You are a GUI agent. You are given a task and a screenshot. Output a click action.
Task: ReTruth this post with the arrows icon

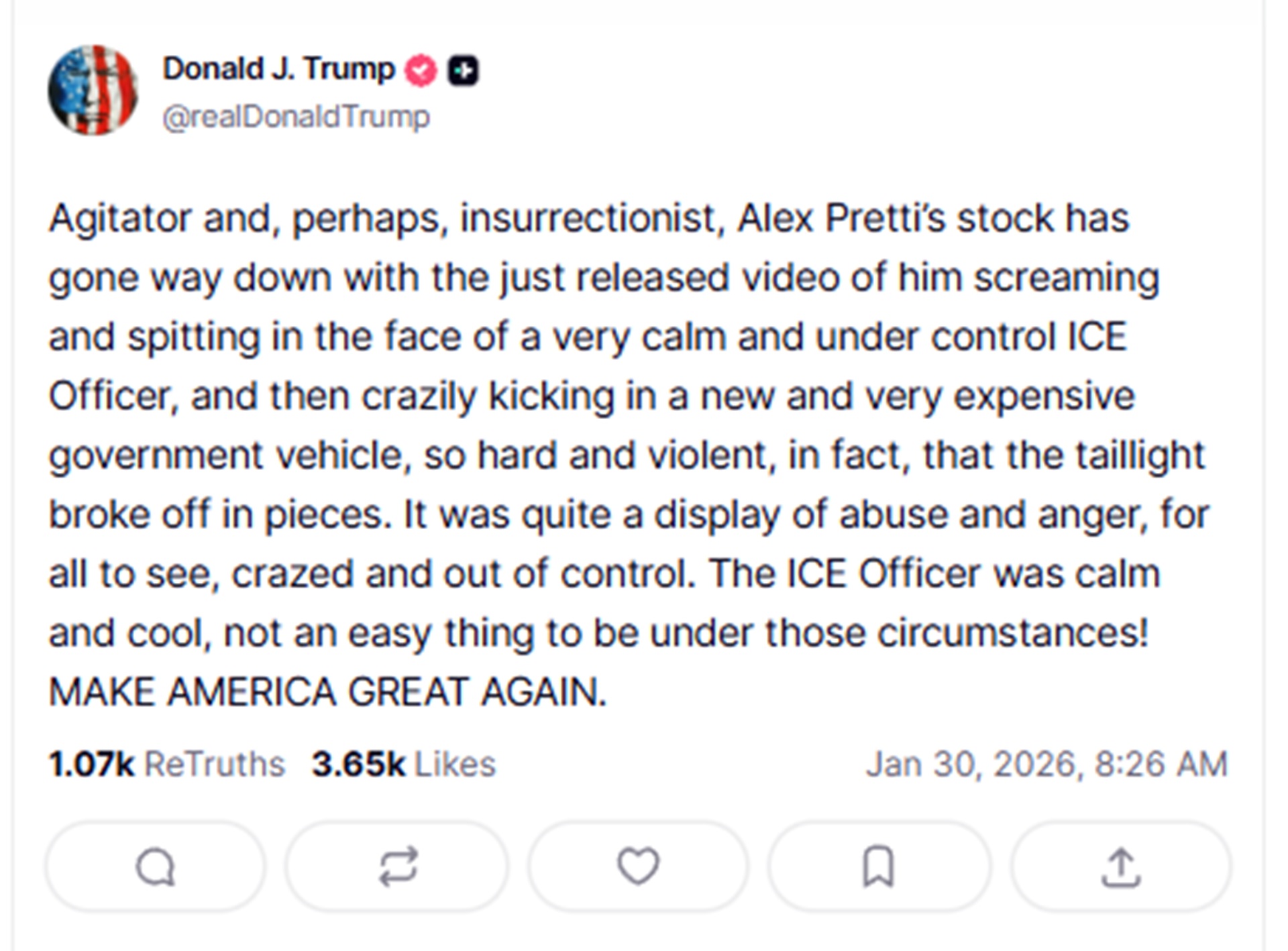pyautogui.click(x=398, y=866)
